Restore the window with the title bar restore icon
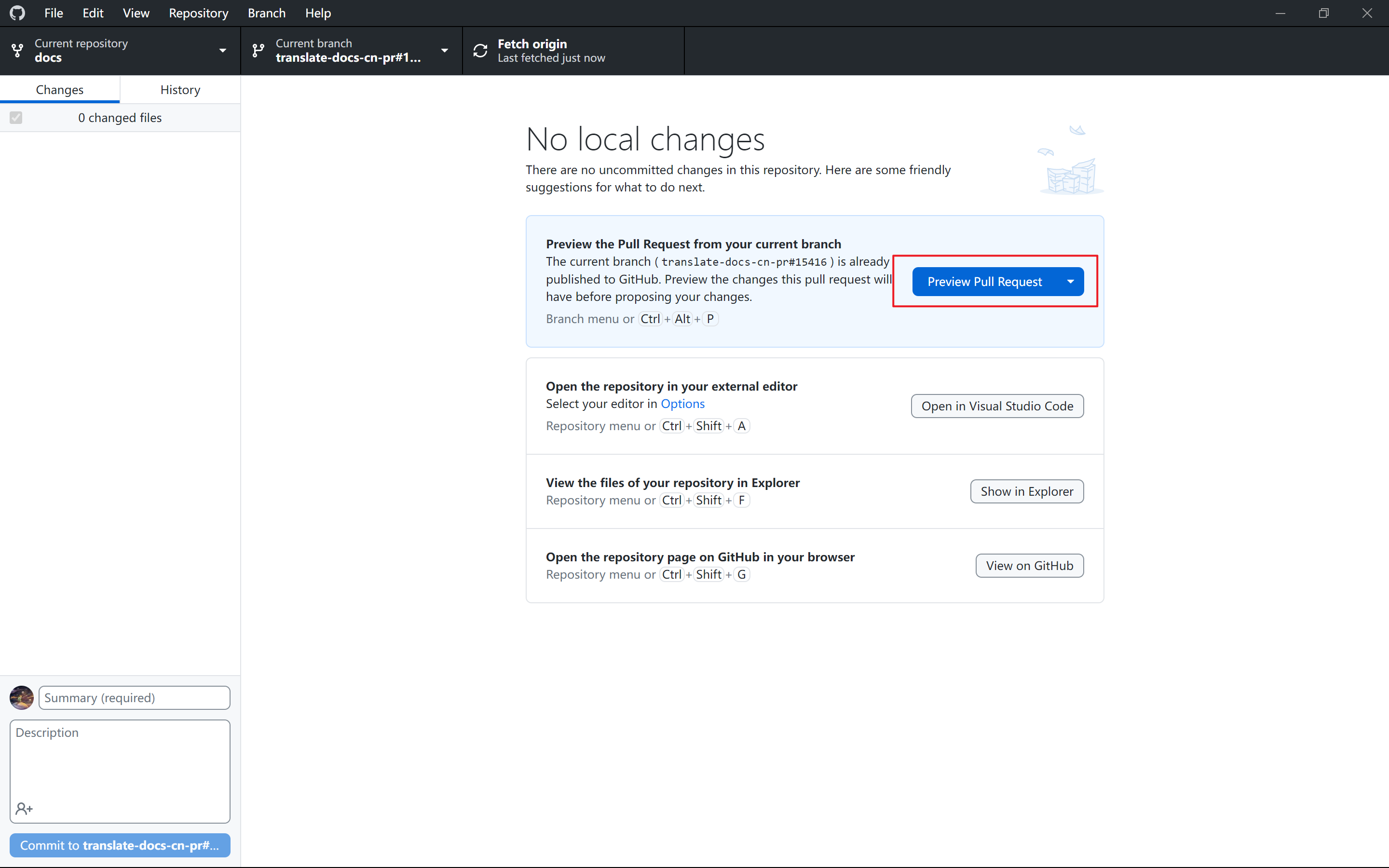 click(x=1323, y=13)
